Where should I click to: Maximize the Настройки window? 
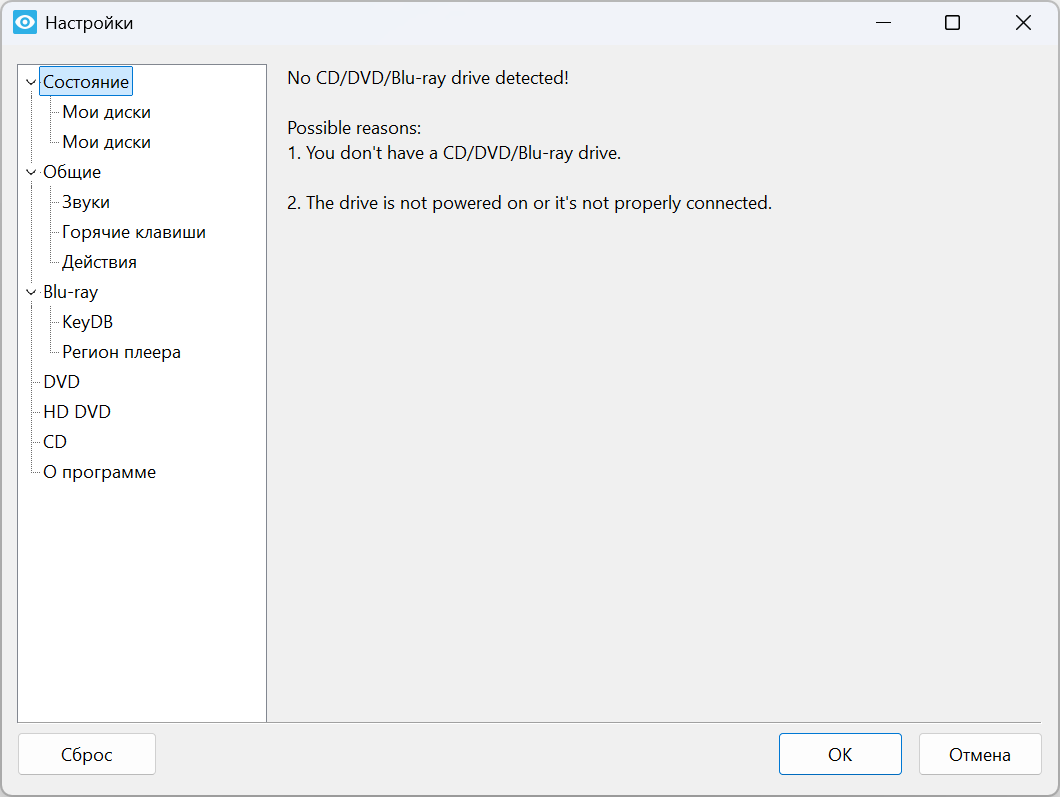[x=952, y=23]
